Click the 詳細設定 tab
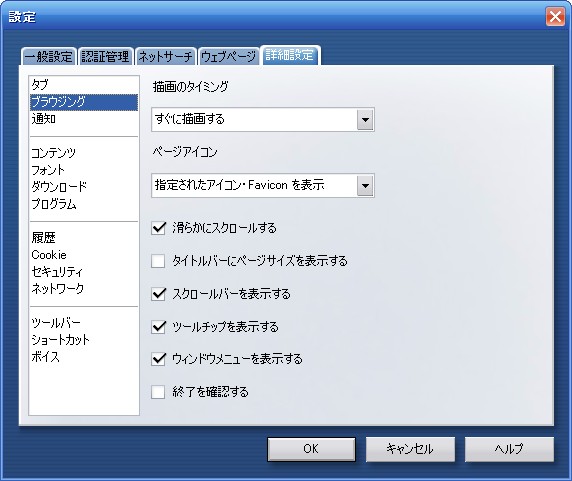 [x=290, y=55]
